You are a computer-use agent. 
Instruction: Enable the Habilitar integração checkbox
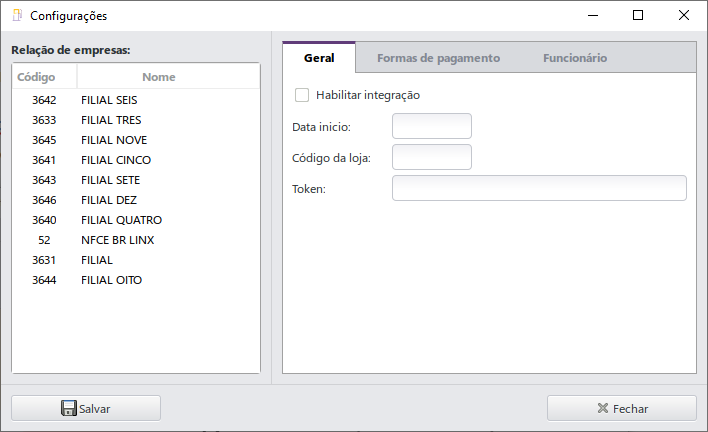(302, 95)
